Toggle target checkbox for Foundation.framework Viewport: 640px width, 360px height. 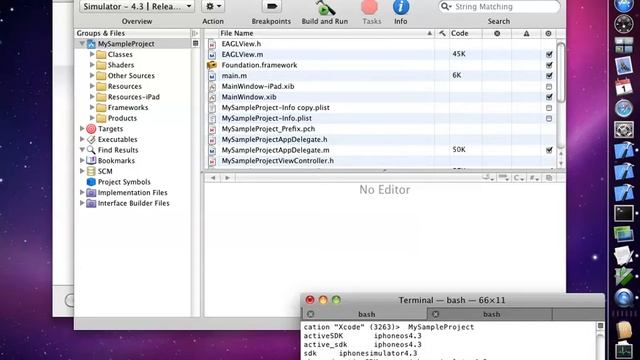tap(549, 65)
